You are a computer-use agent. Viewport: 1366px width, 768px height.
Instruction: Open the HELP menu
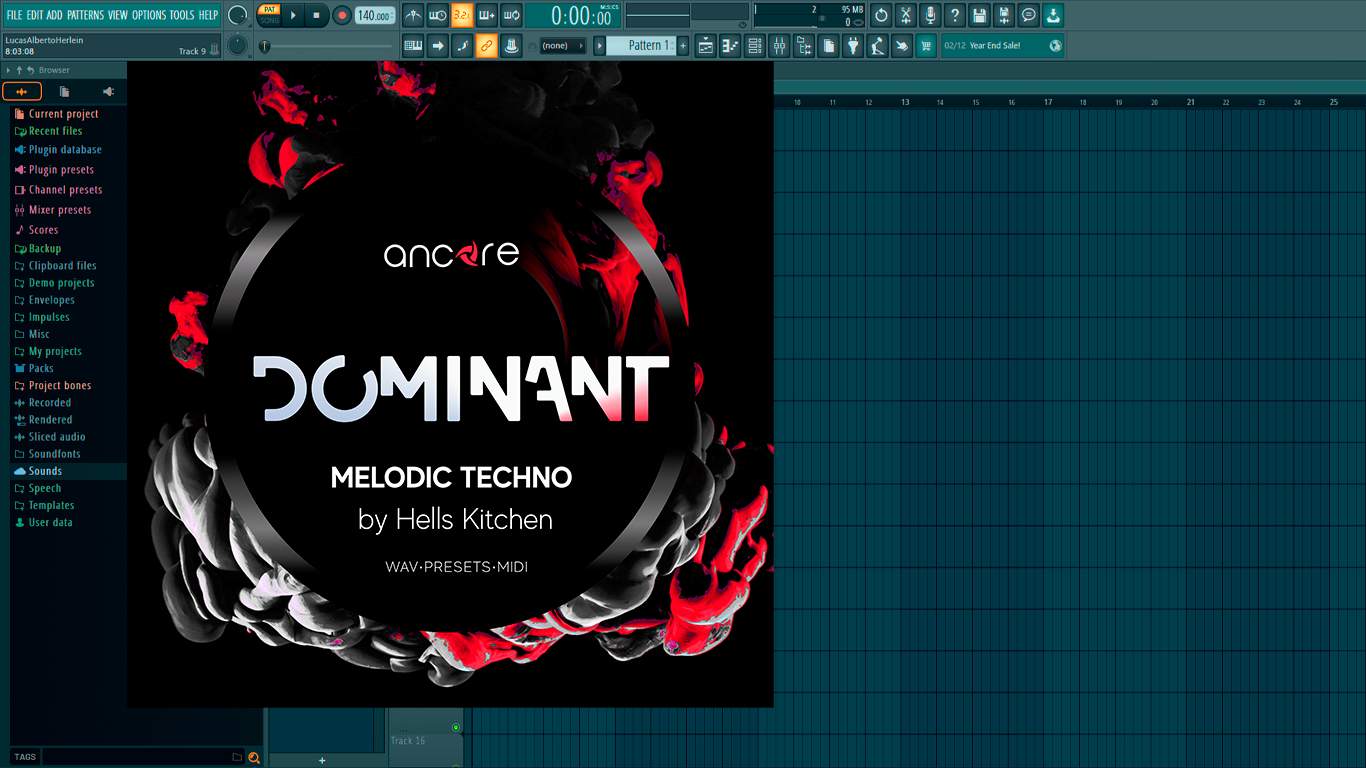208,15
